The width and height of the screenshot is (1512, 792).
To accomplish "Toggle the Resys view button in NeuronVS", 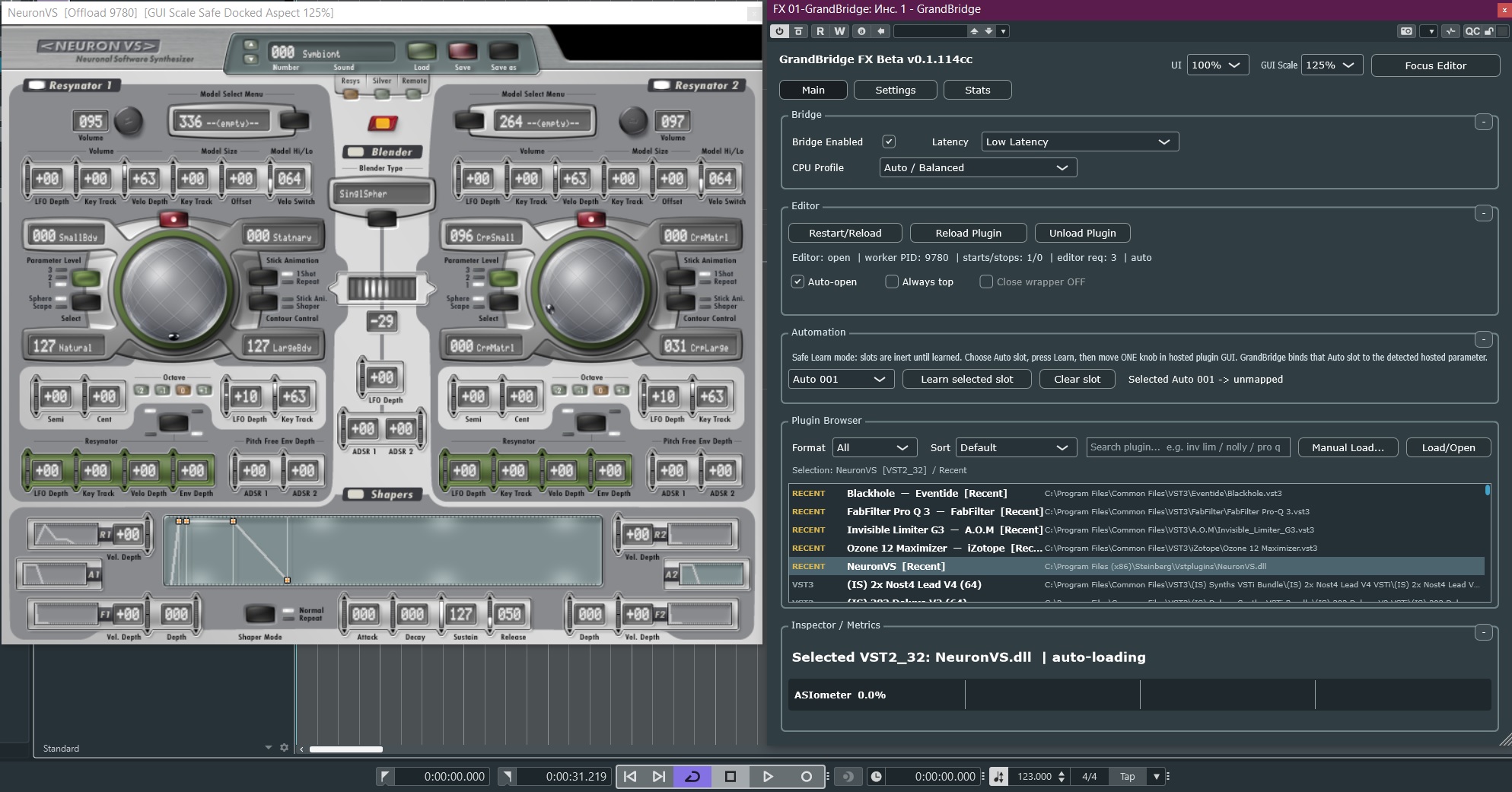I will coord(351,94).
